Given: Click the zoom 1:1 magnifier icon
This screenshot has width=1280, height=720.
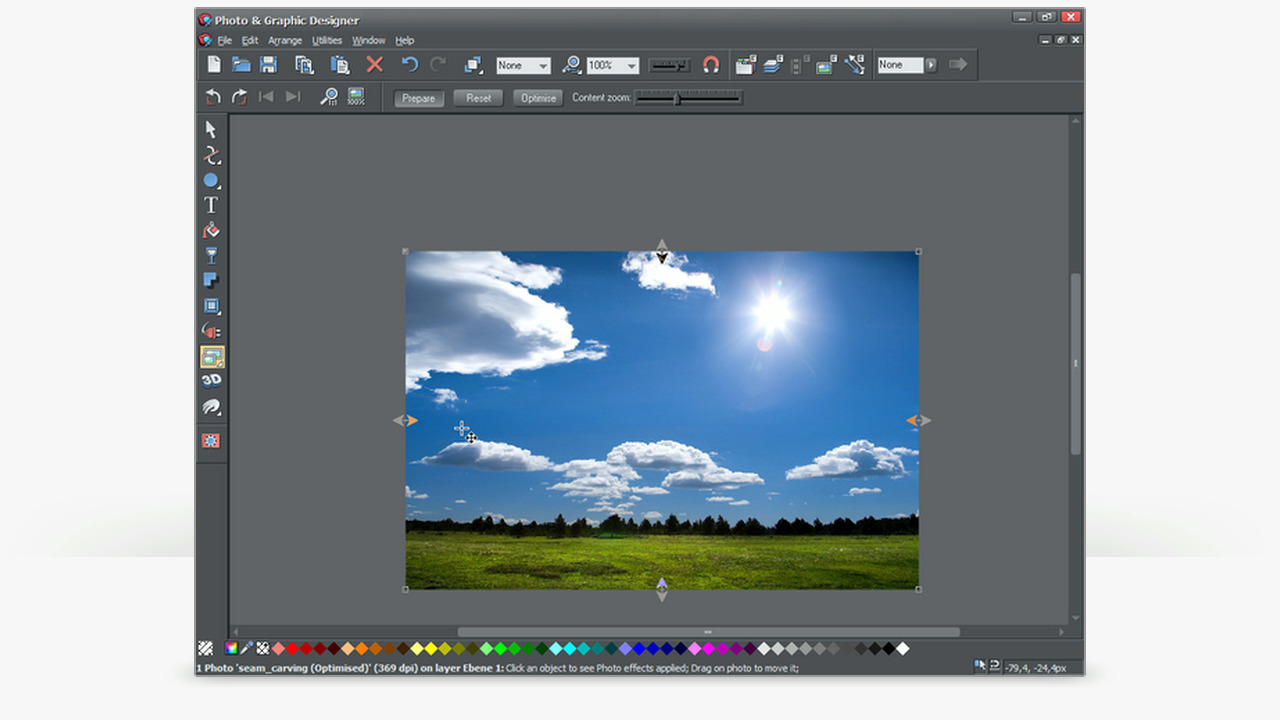Looking at the screenshot, I should click(x=328, y=97).
